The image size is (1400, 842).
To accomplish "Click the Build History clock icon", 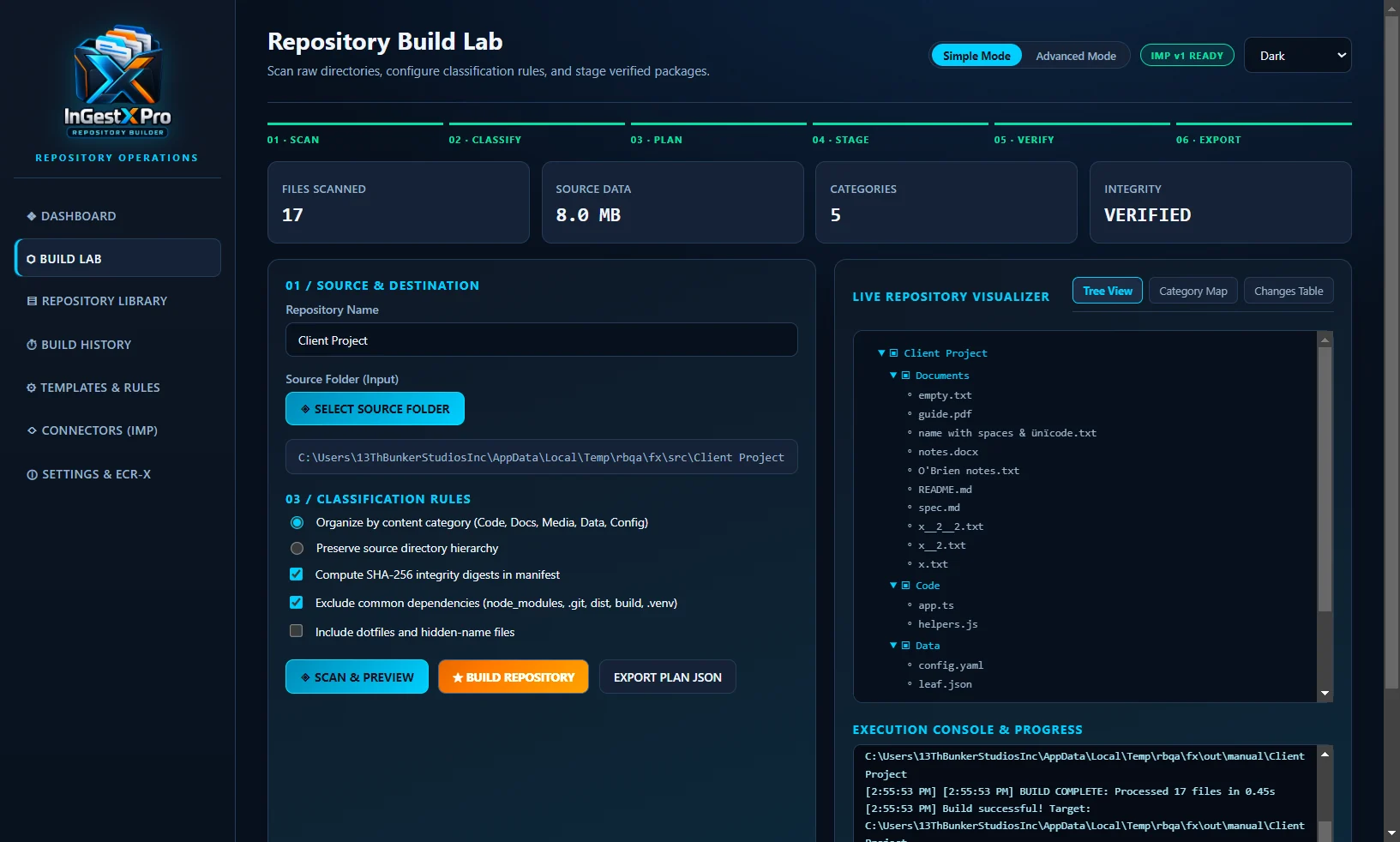I will pyautogui.click(x=32, y=345).
